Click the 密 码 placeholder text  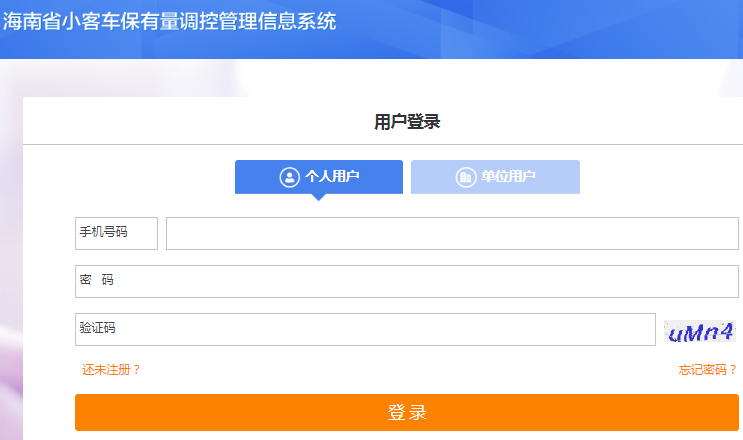tap(97, 281)
